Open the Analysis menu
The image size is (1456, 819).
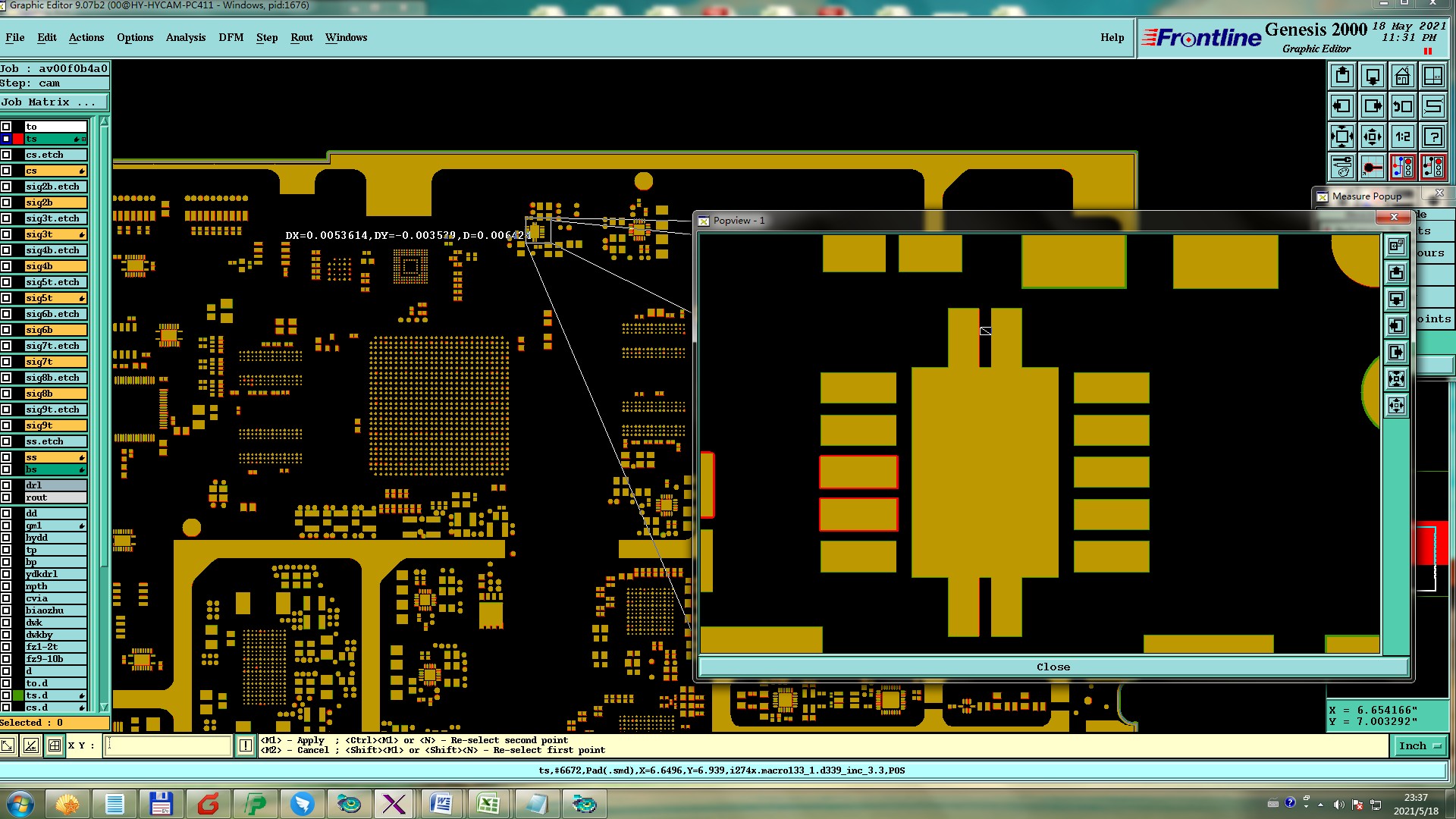(185, 37)
